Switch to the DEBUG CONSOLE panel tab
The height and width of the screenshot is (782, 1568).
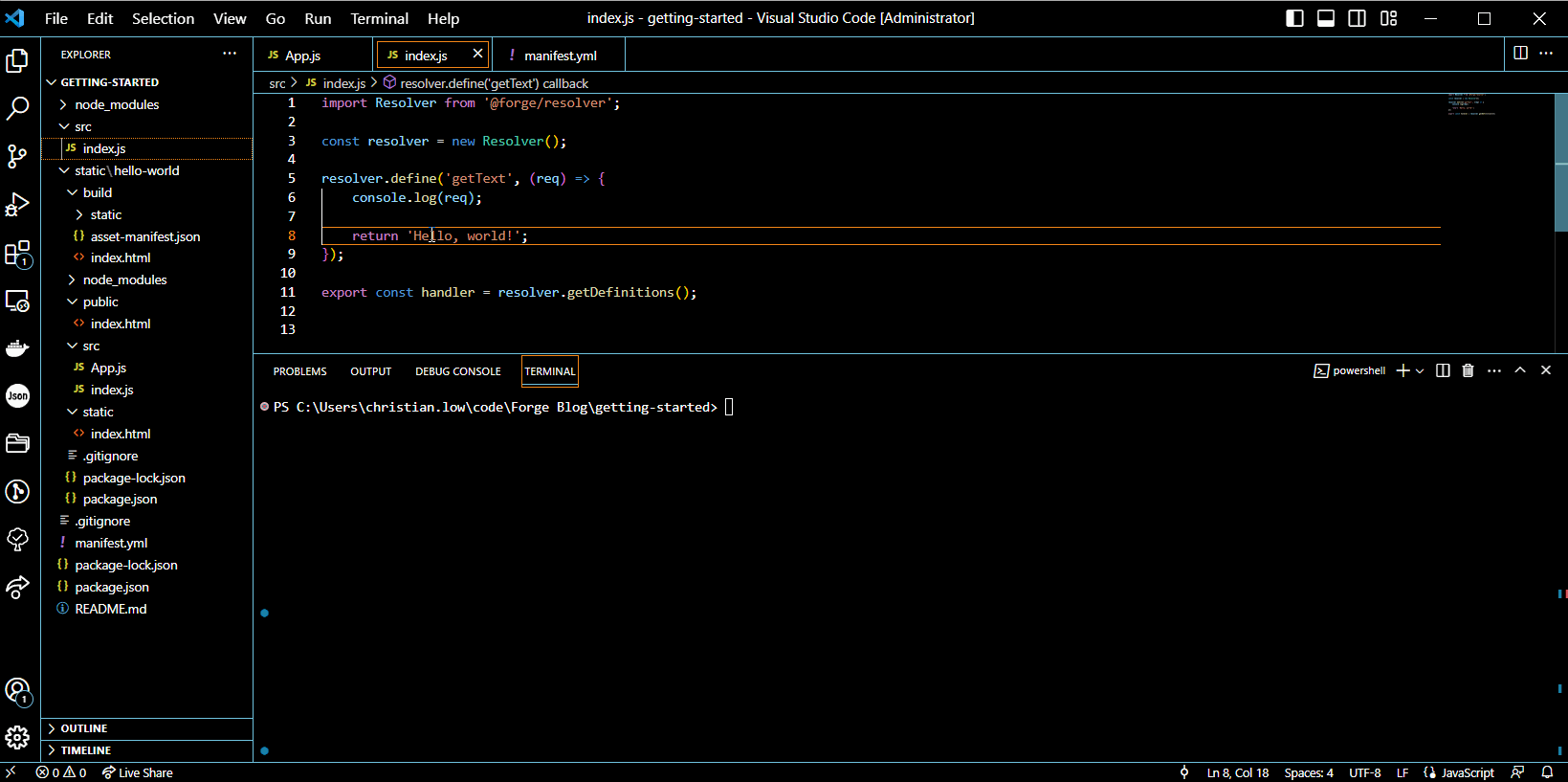click(x=457, y=371)
